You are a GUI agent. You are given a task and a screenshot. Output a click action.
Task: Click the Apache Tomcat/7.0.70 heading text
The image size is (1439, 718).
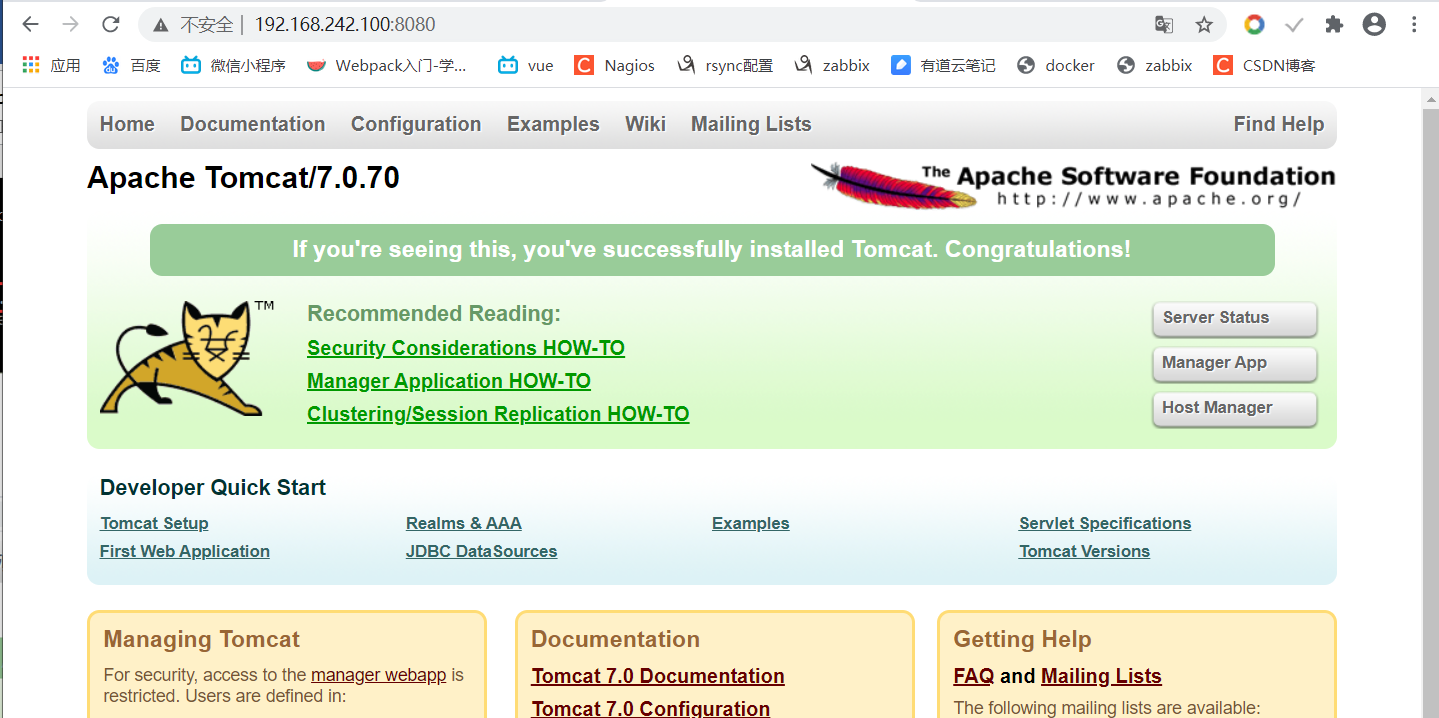click(x=243, y=178)
